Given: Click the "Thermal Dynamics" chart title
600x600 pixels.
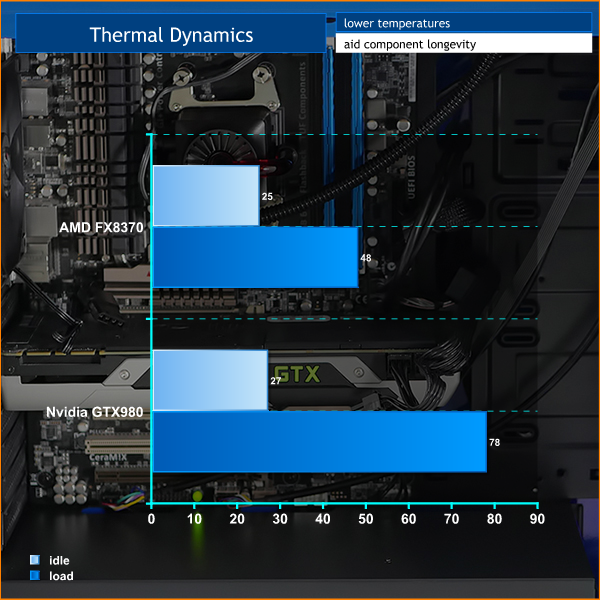Looking at the screenshot, I should pyautogui.click(x=171, y=35).
